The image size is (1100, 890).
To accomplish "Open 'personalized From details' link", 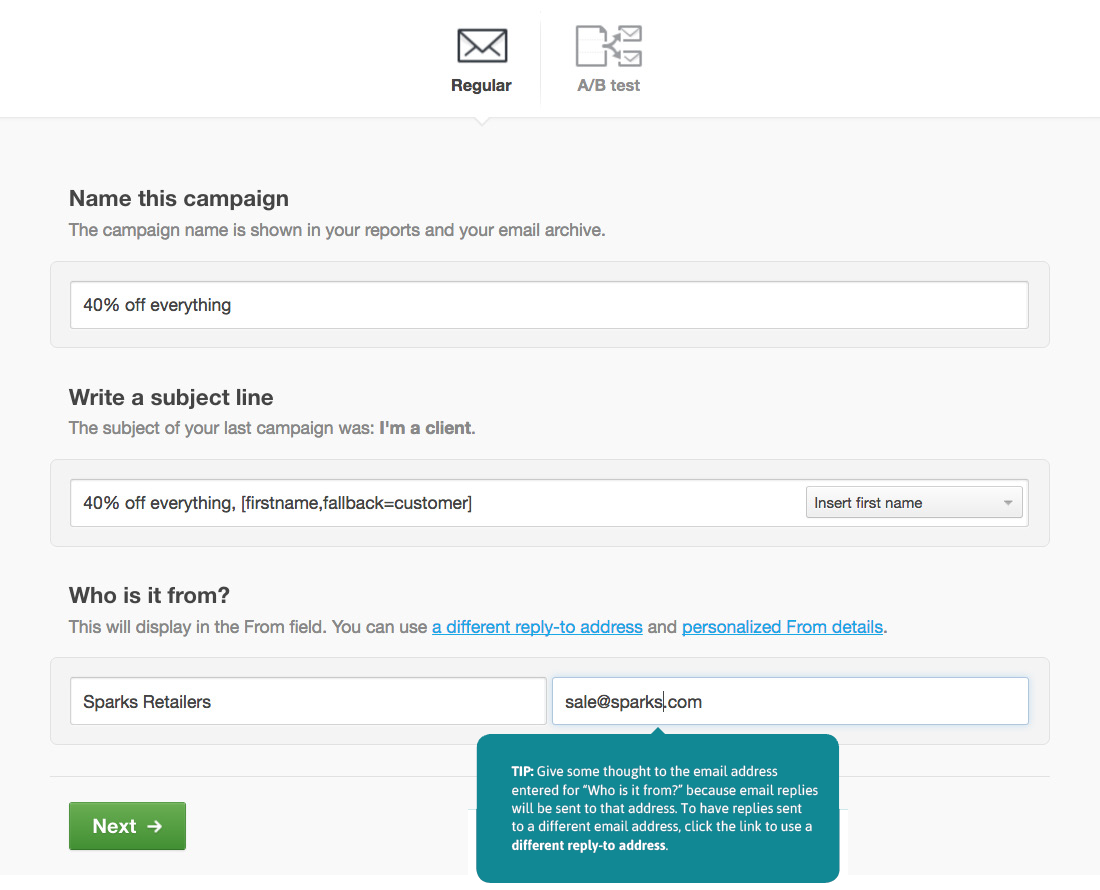I will click(782, 627).
